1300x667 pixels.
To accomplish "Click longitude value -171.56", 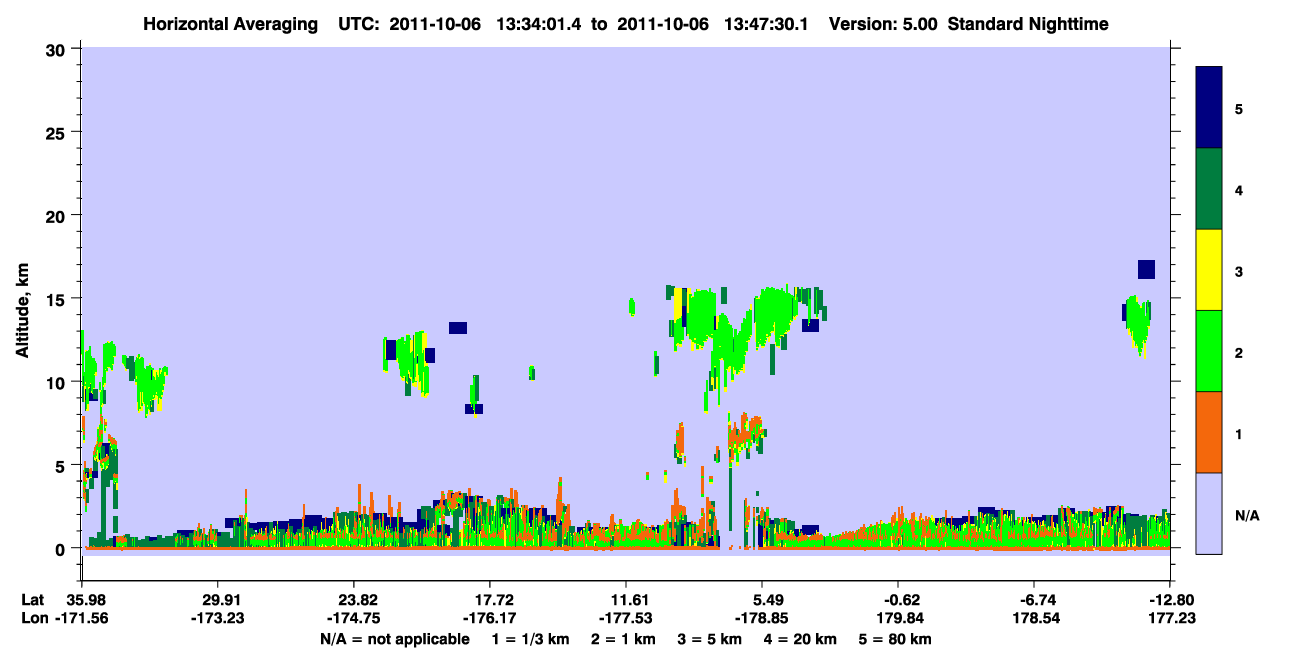I will pos(82,619).
